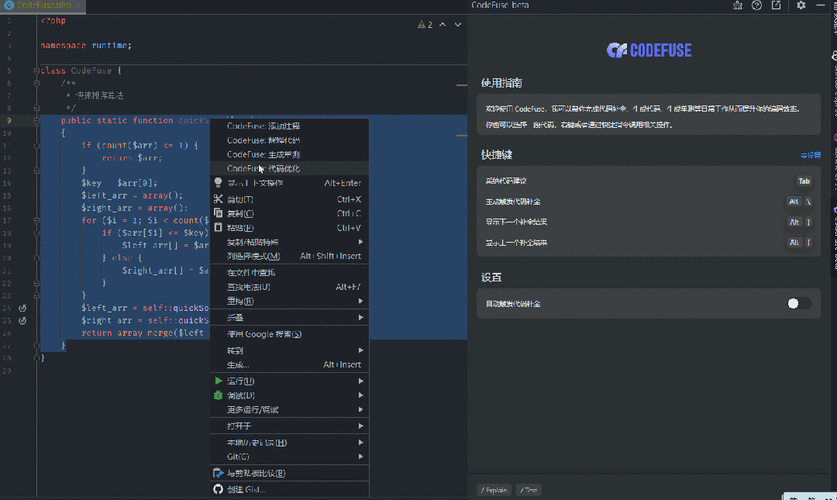Click the copy icon next to Ctrl+C
This screenshot has height=500, width=837.
click(x=218, y=213)
